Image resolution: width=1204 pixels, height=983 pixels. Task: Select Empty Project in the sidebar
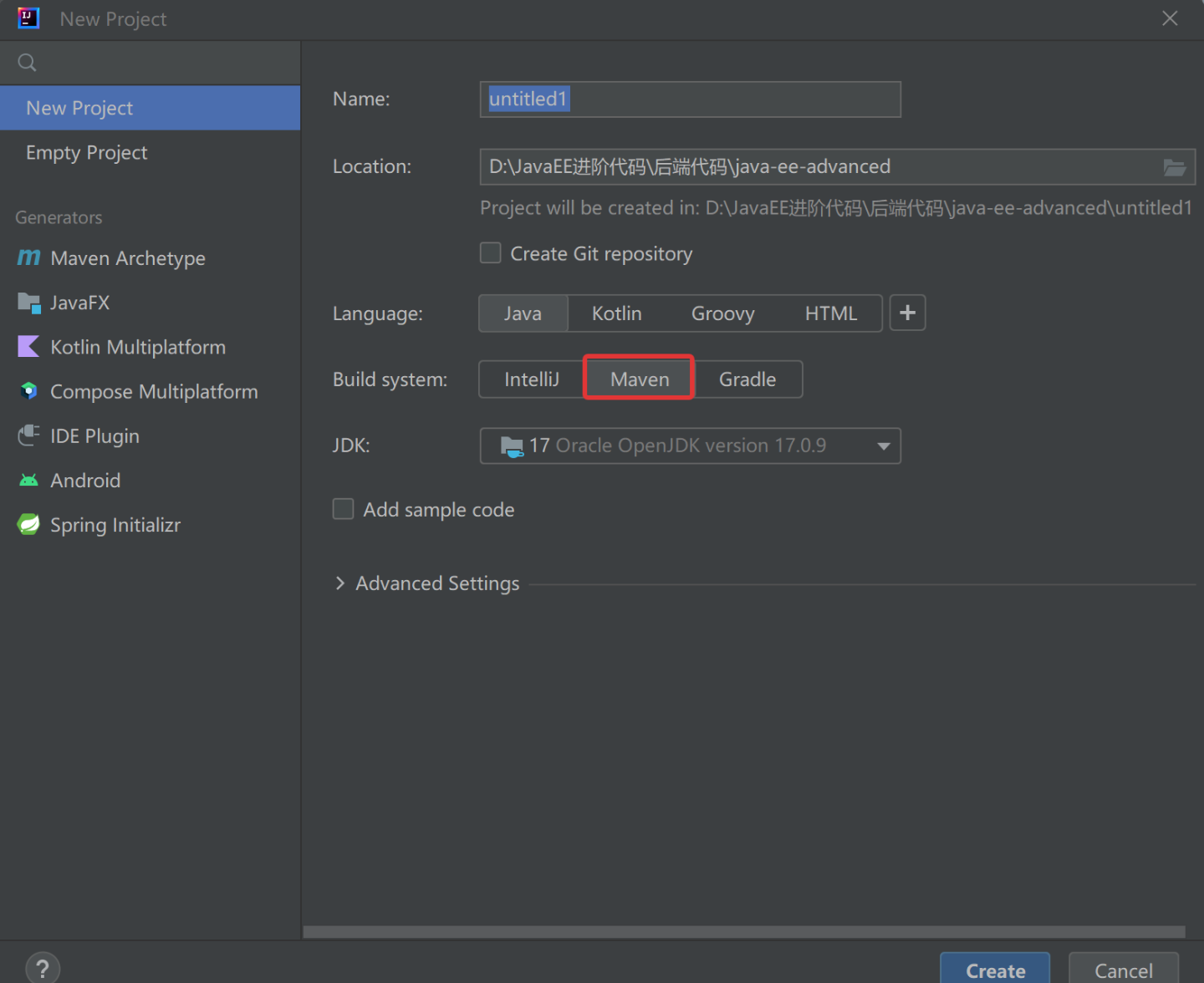click(150, 152)
